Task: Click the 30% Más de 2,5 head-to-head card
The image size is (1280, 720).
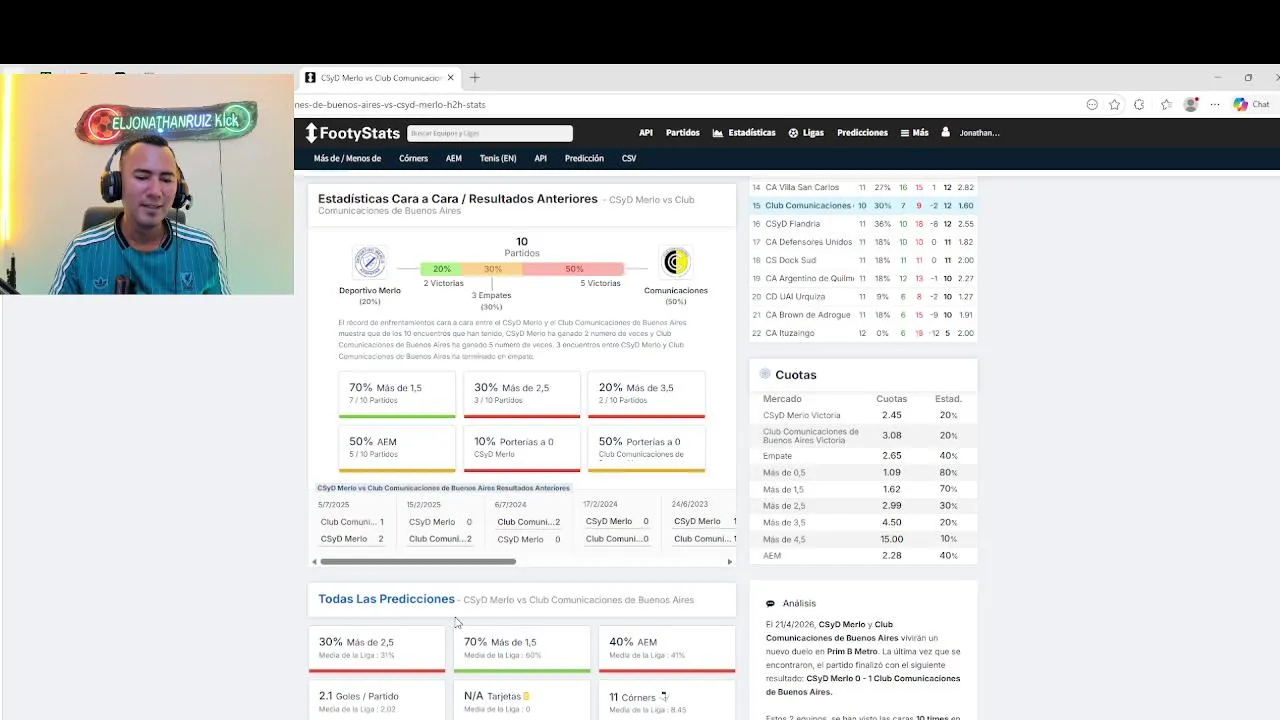Action: coord(522,395)
